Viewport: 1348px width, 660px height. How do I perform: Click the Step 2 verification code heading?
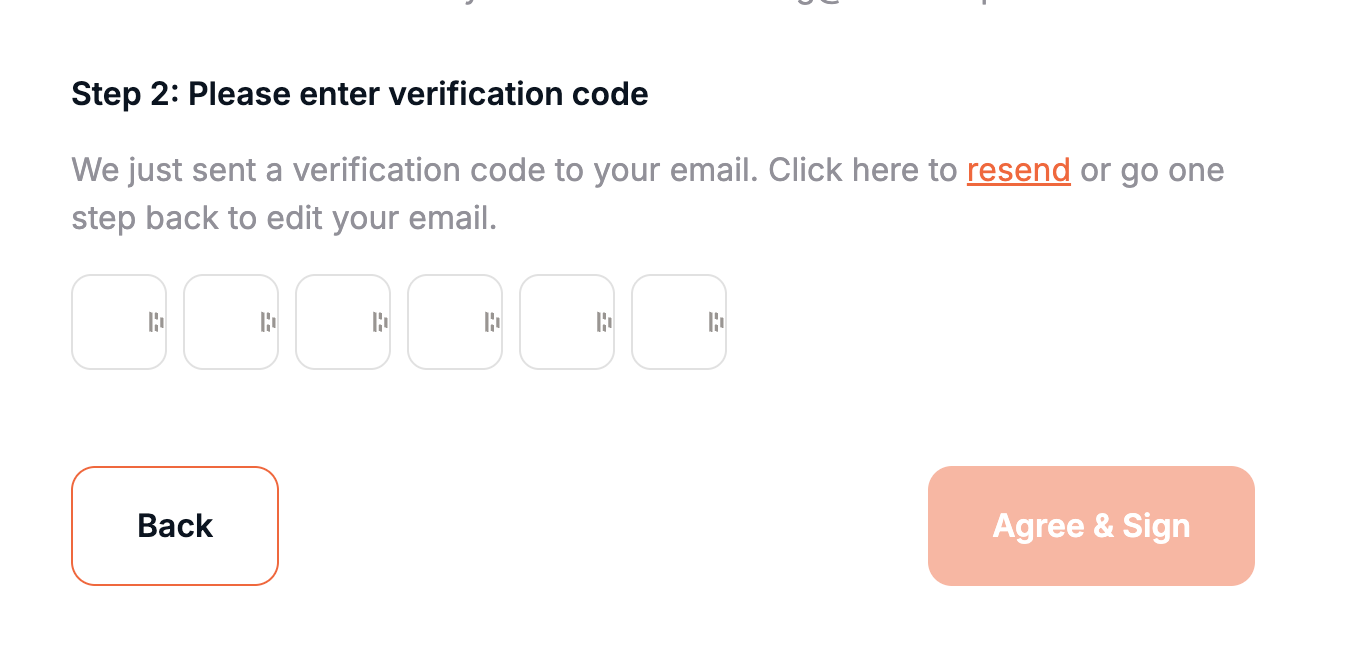point(360,94)
